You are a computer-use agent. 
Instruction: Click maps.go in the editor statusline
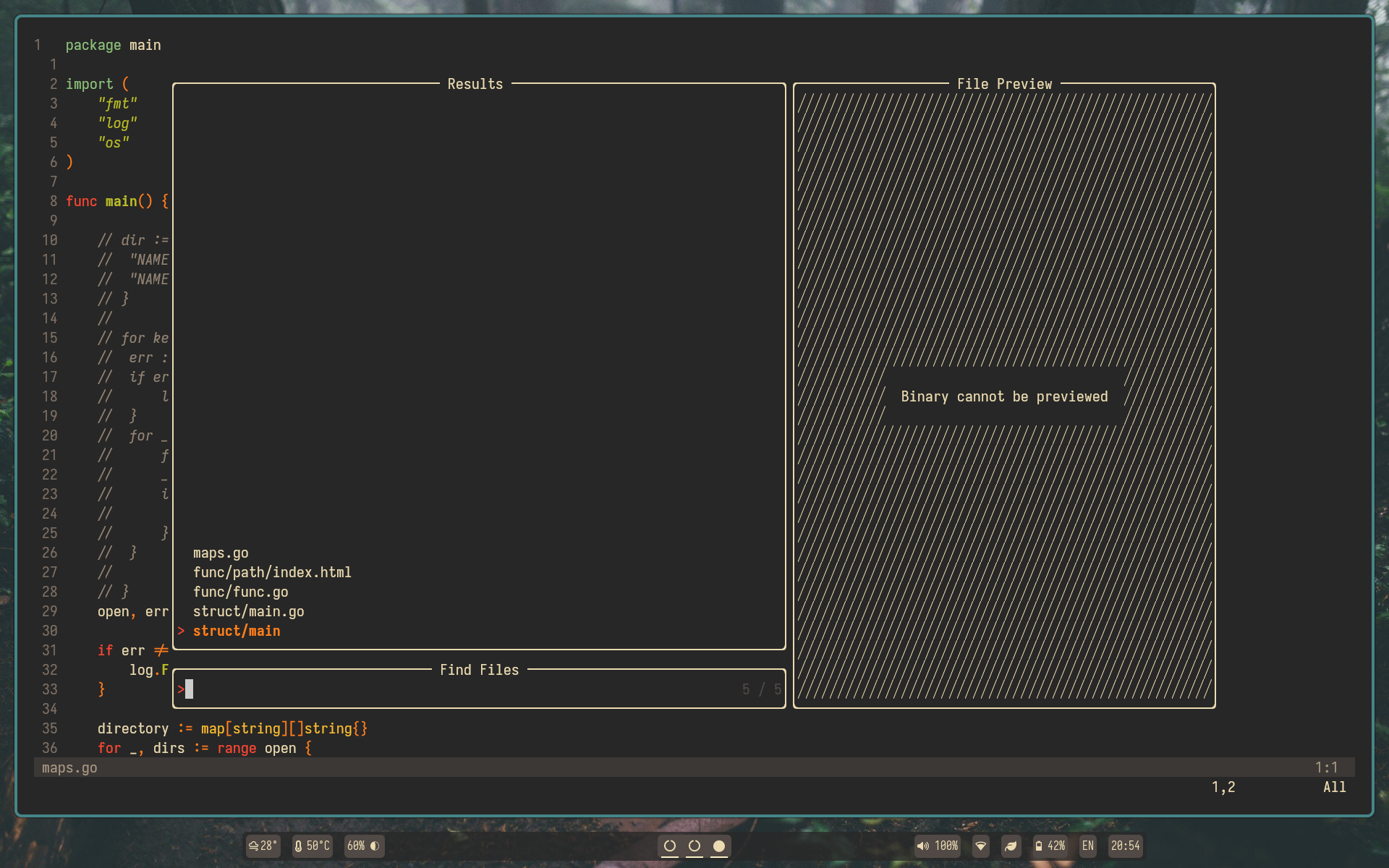tap(69, 767)
